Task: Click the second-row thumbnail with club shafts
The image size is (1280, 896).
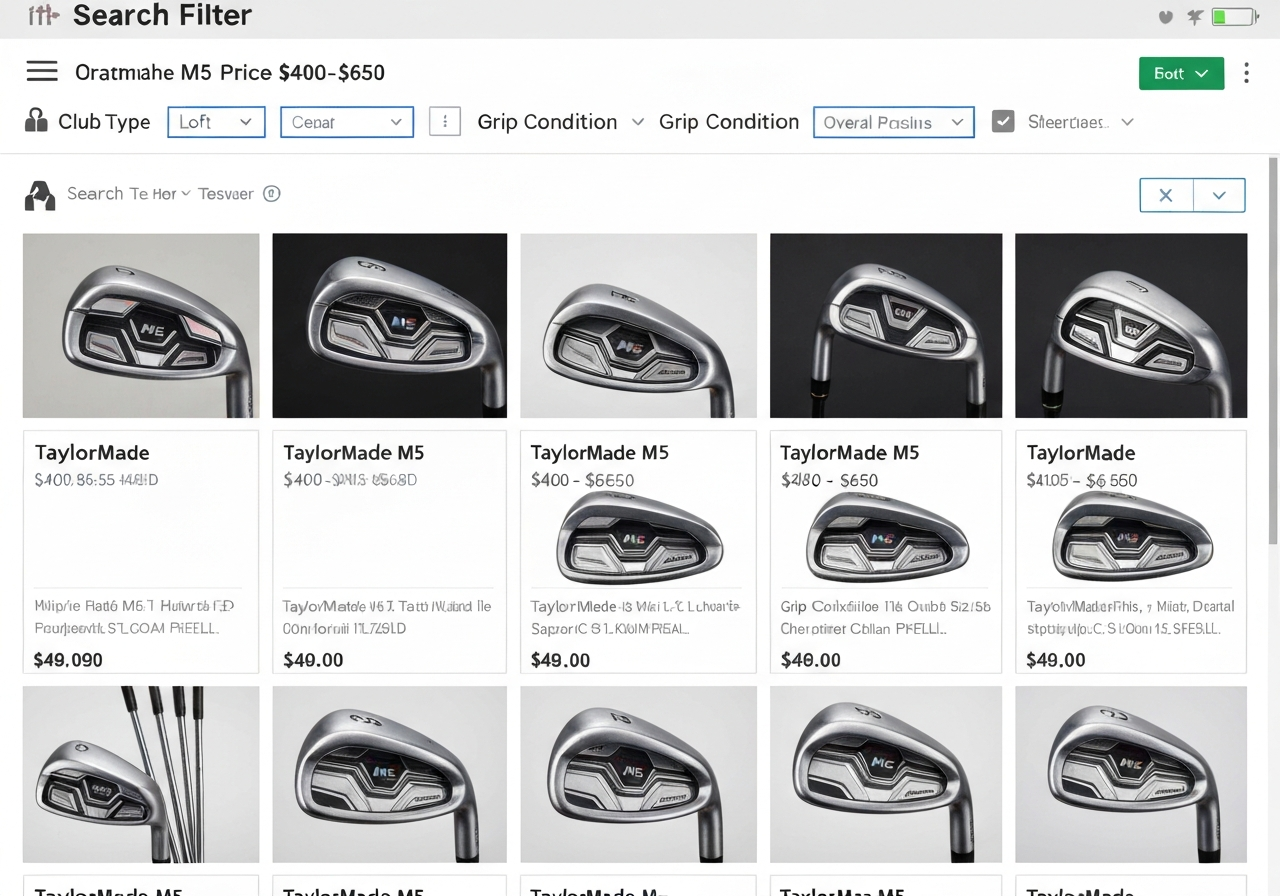Action: (x=141, y=774)
